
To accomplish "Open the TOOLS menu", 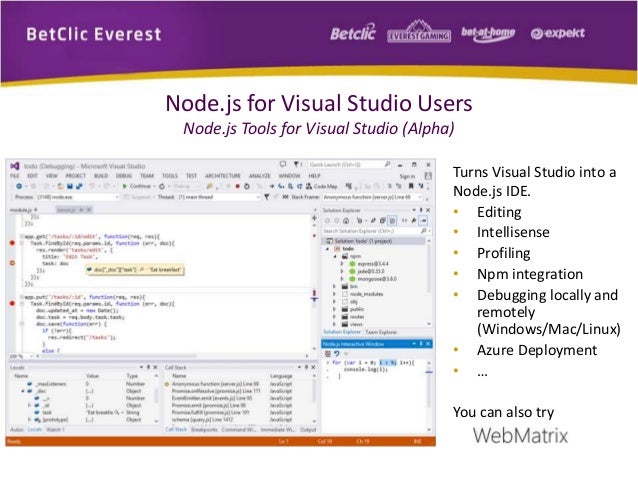I will click(170, 176).
